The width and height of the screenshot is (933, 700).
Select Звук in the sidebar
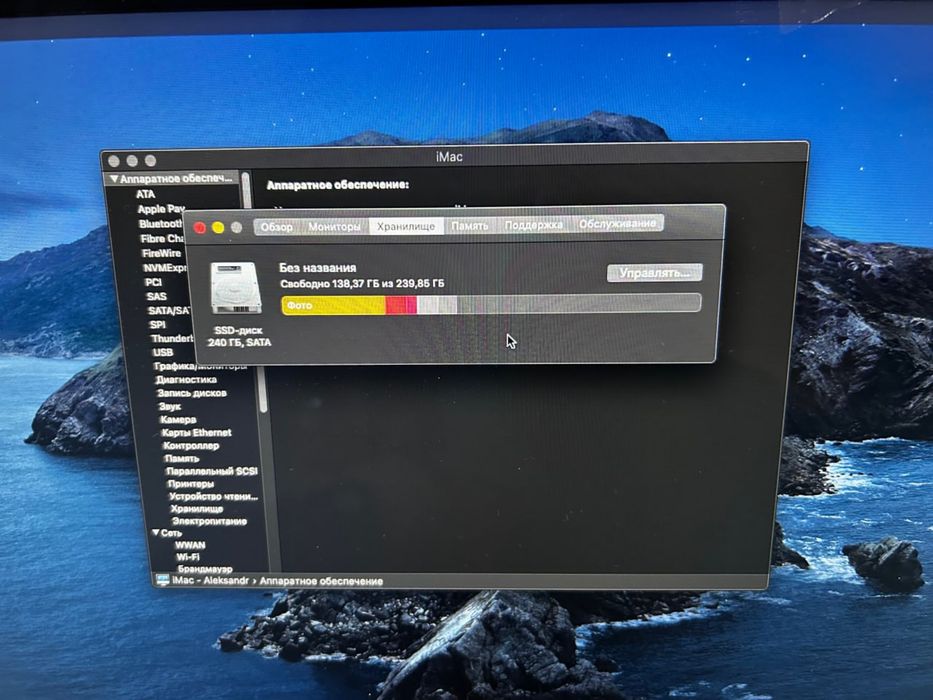pyautogui.click(x=170, y=407)
